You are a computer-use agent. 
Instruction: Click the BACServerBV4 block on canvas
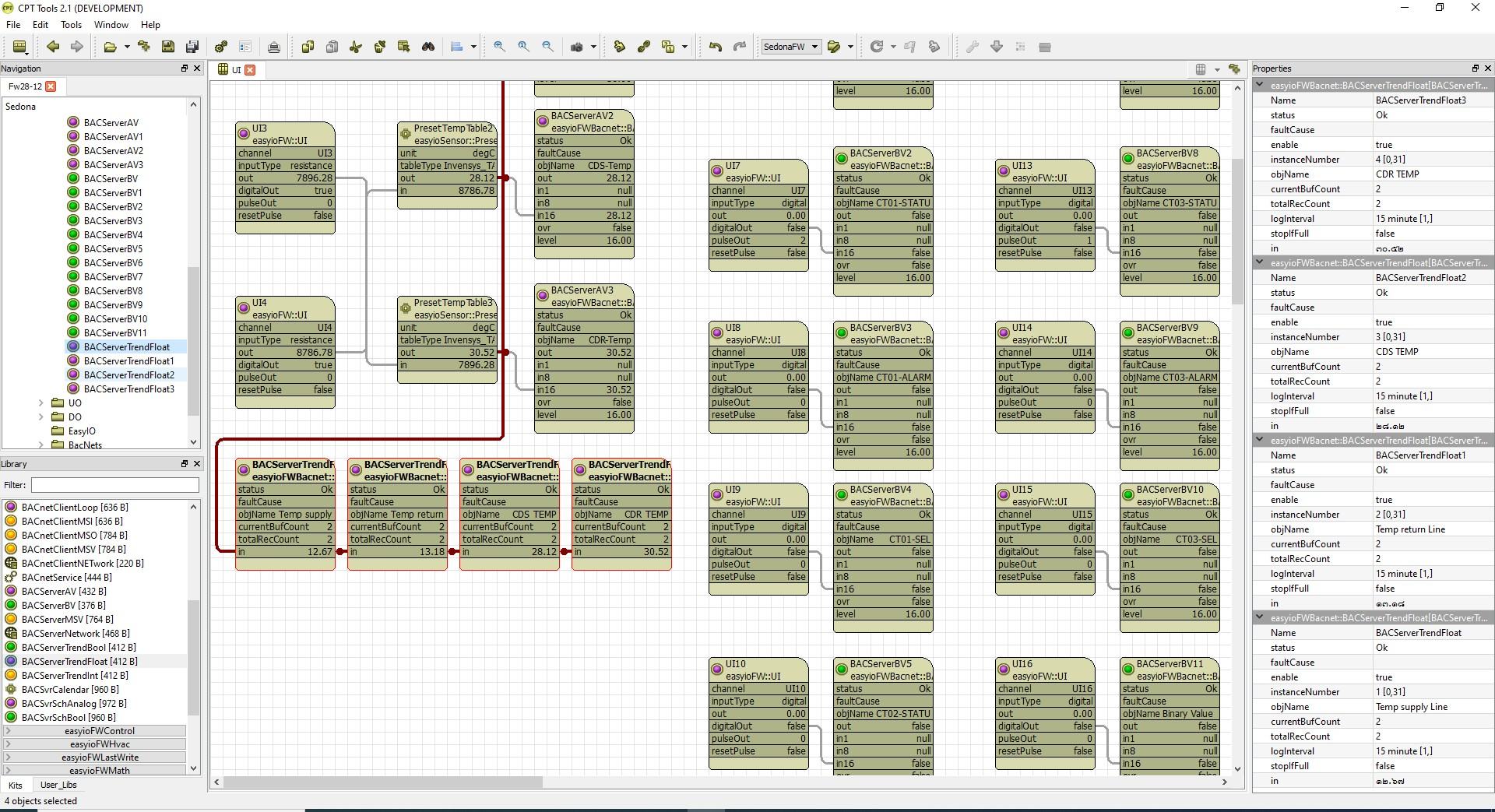(x=883, y=557)
